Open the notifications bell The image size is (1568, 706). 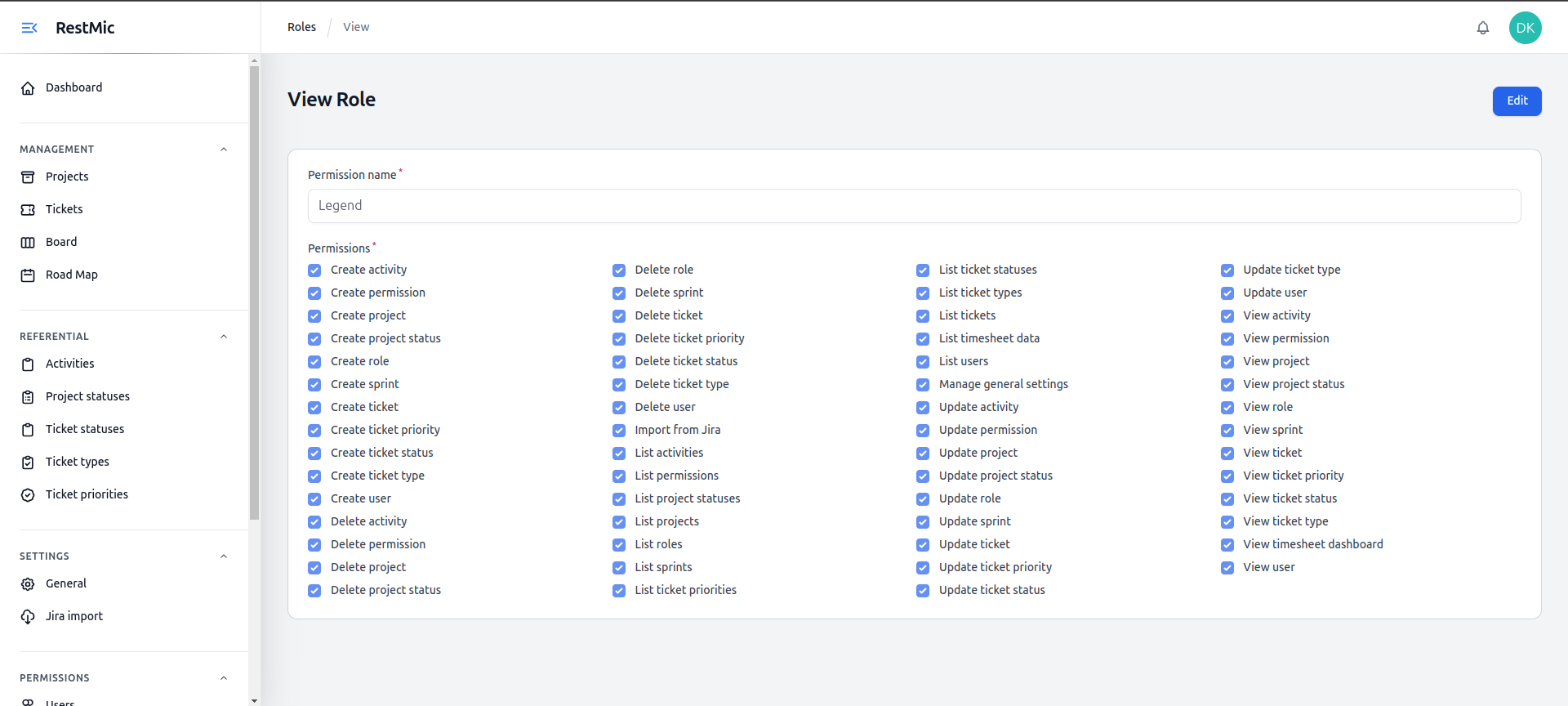[x=1482, y=28]
